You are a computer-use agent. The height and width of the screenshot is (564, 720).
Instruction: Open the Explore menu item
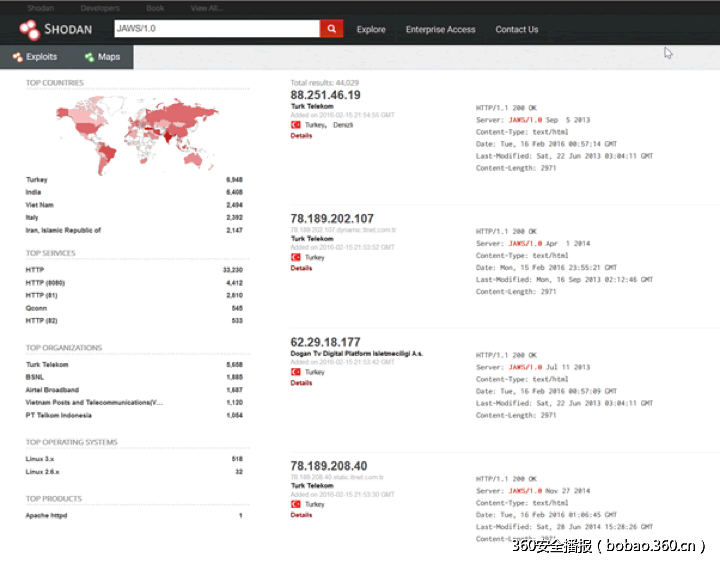(371, 30)
